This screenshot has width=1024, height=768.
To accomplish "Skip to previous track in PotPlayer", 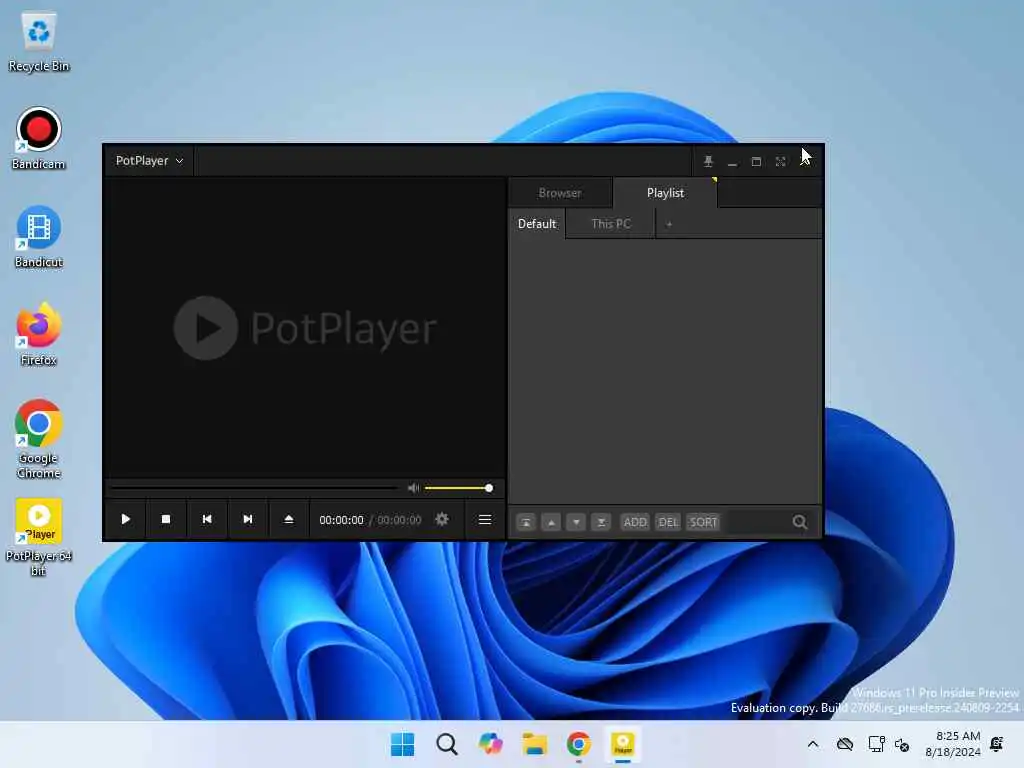I will click(x=207, y=519).
